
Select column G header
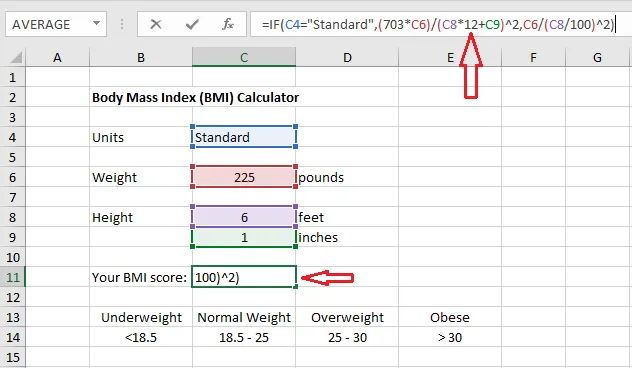[597, 58]
